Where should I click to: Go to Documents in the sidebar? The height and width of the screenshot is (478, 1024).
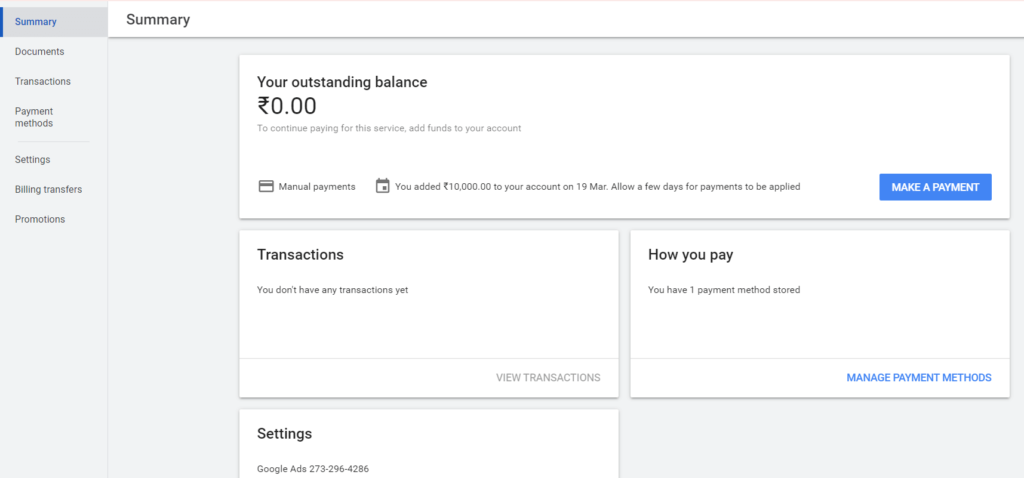click(39, 52)
